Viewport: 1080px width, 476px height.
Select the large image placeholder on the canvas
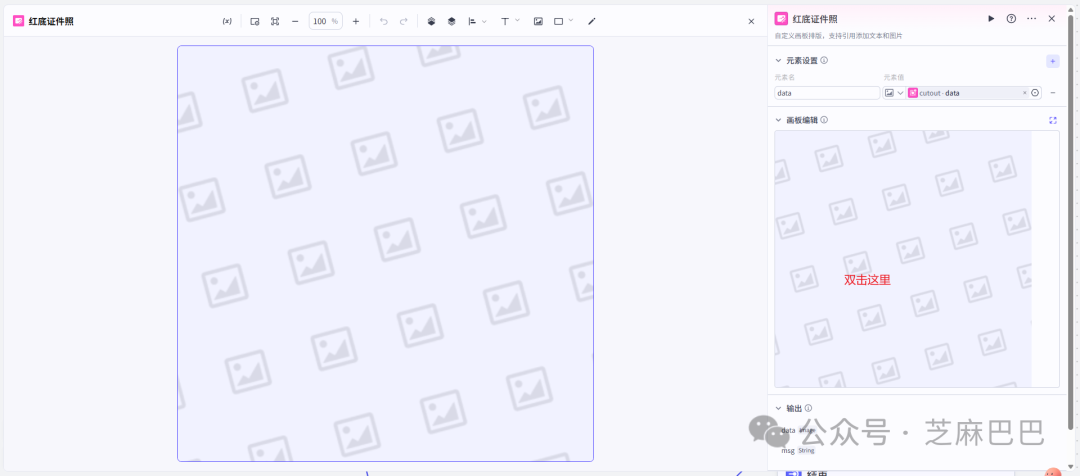pos(385,253)
